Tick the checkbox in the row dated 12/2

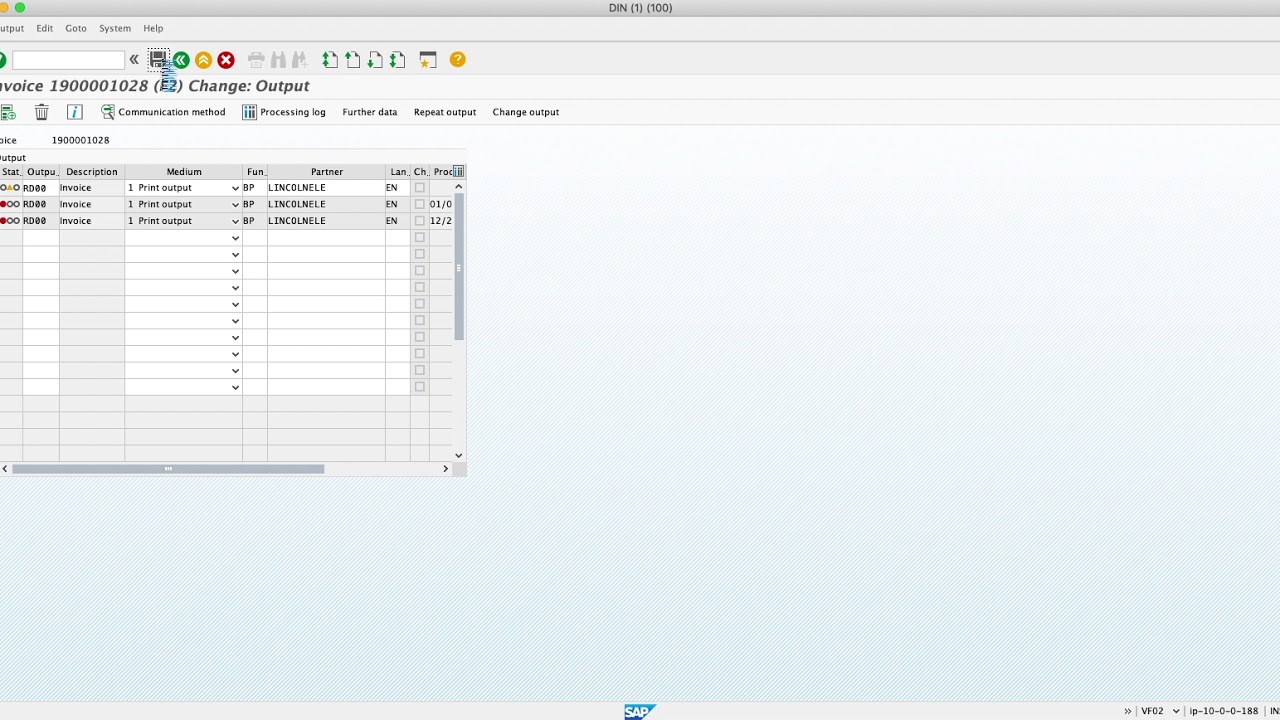click(x=420, y=221)
